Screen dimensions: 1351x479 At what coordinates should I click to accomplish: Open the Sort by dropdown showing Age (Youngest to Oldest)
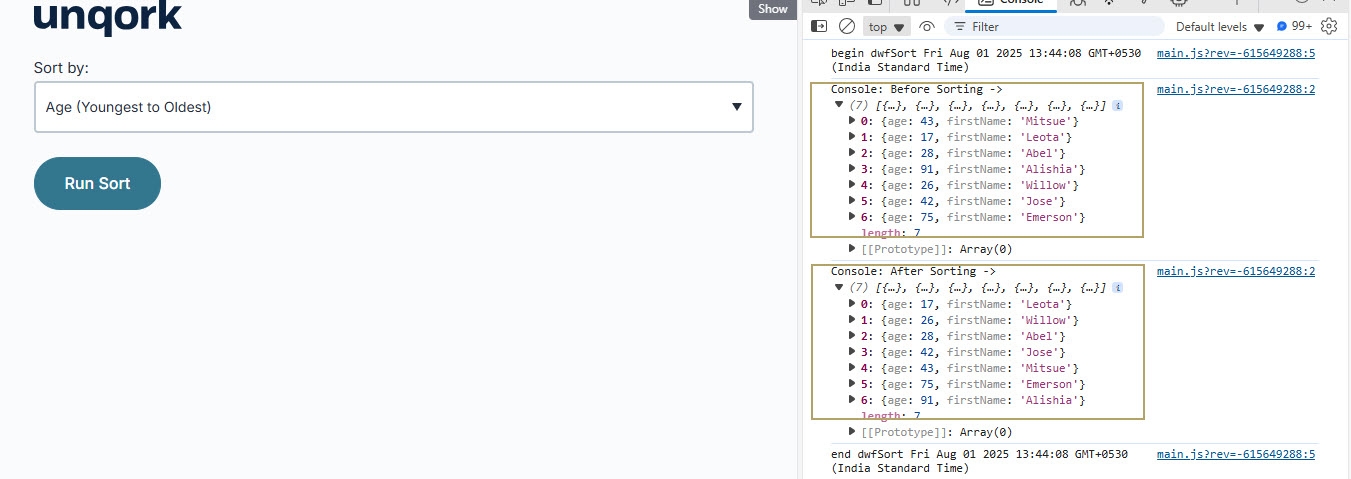pos(394,107)
